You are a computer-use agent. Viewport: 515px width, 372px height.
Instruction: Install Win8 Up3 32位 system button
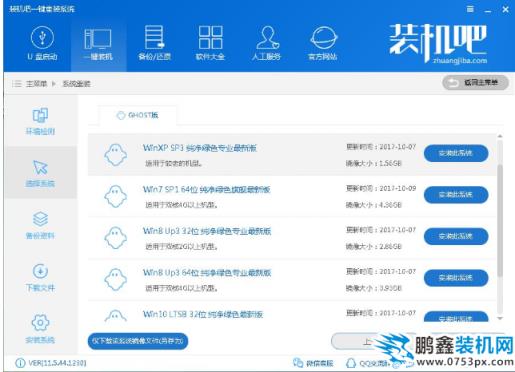[x=456, y=236]
